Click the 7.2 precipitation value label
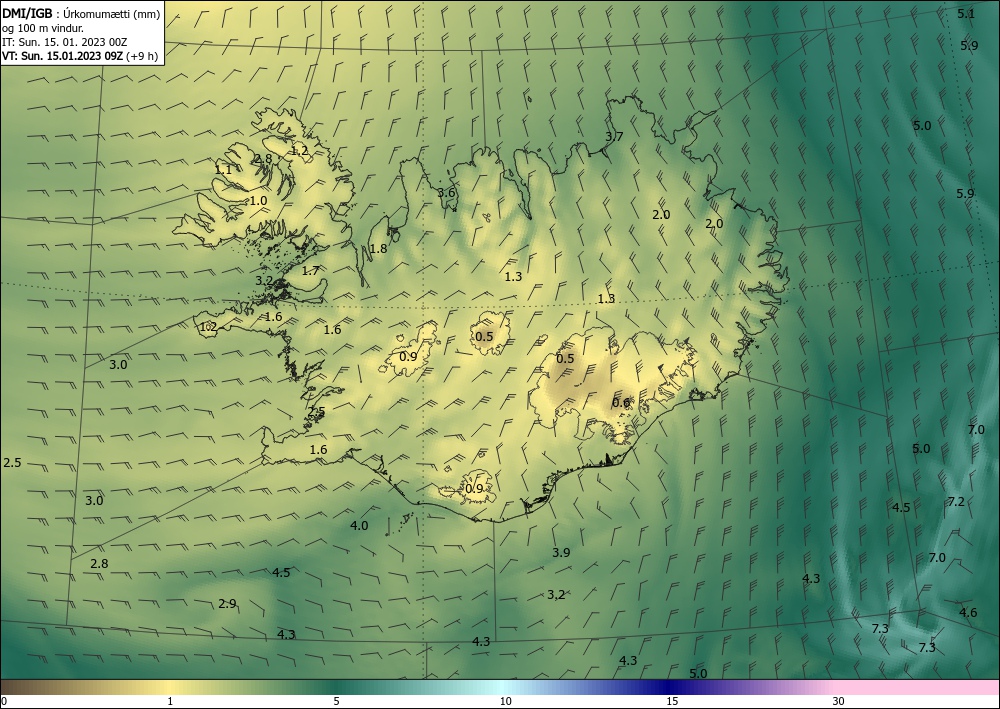Viewport: 1000px width, 709px height. tap(956, 502)
